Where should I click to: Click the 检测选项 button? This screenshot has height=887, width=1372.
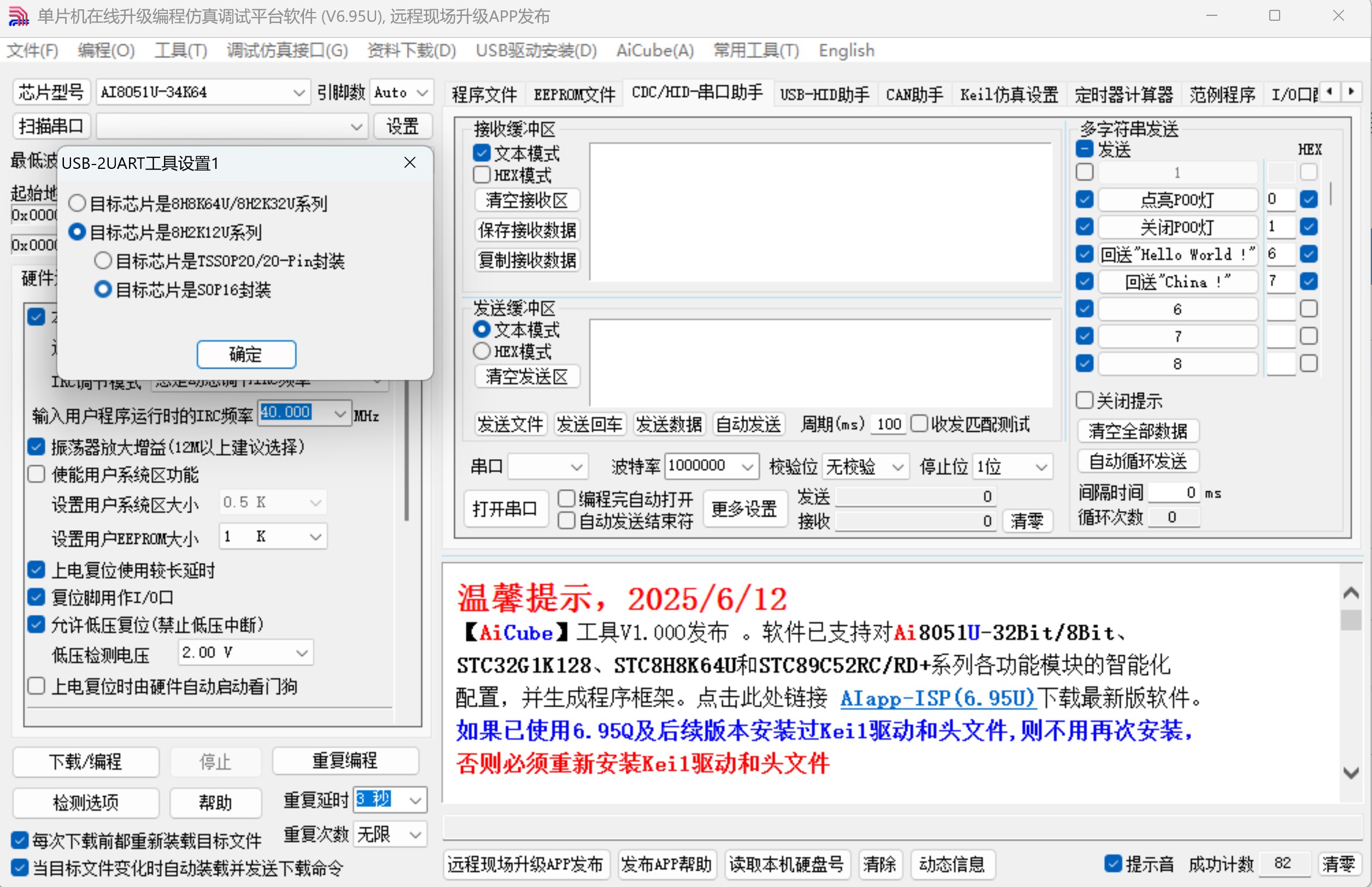[85, 802]
